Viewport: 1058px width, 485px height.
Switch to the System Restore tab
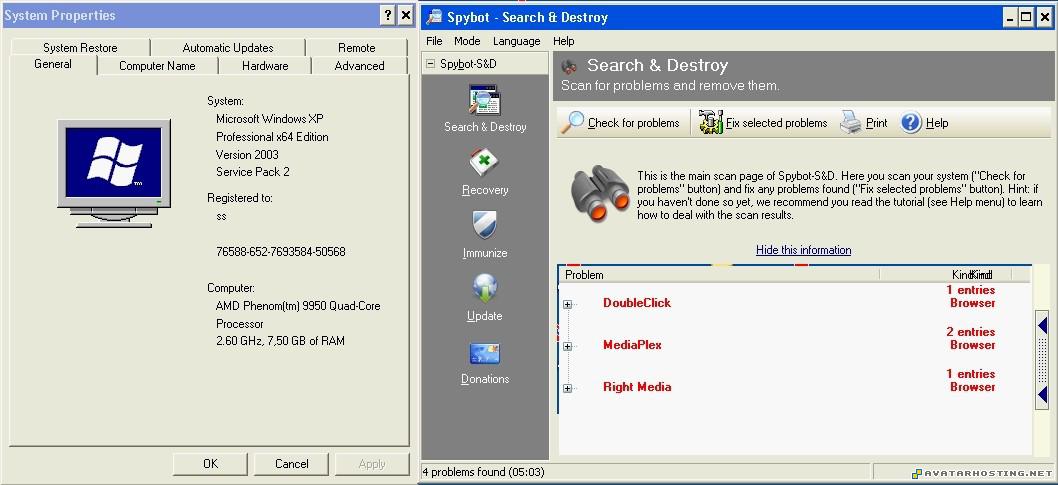80,48
